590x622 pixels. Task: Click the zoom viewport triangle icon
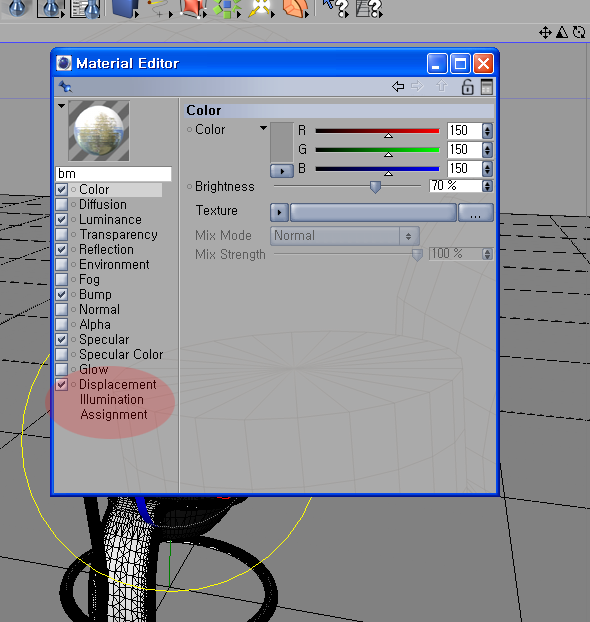(562, 32)
